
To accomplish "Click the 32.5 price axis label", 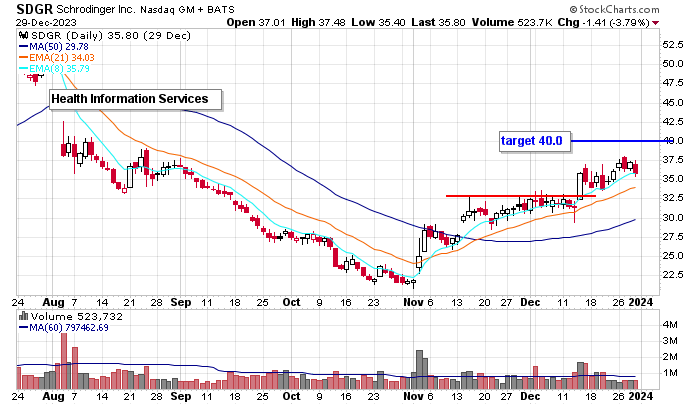I will click(673, 198).
